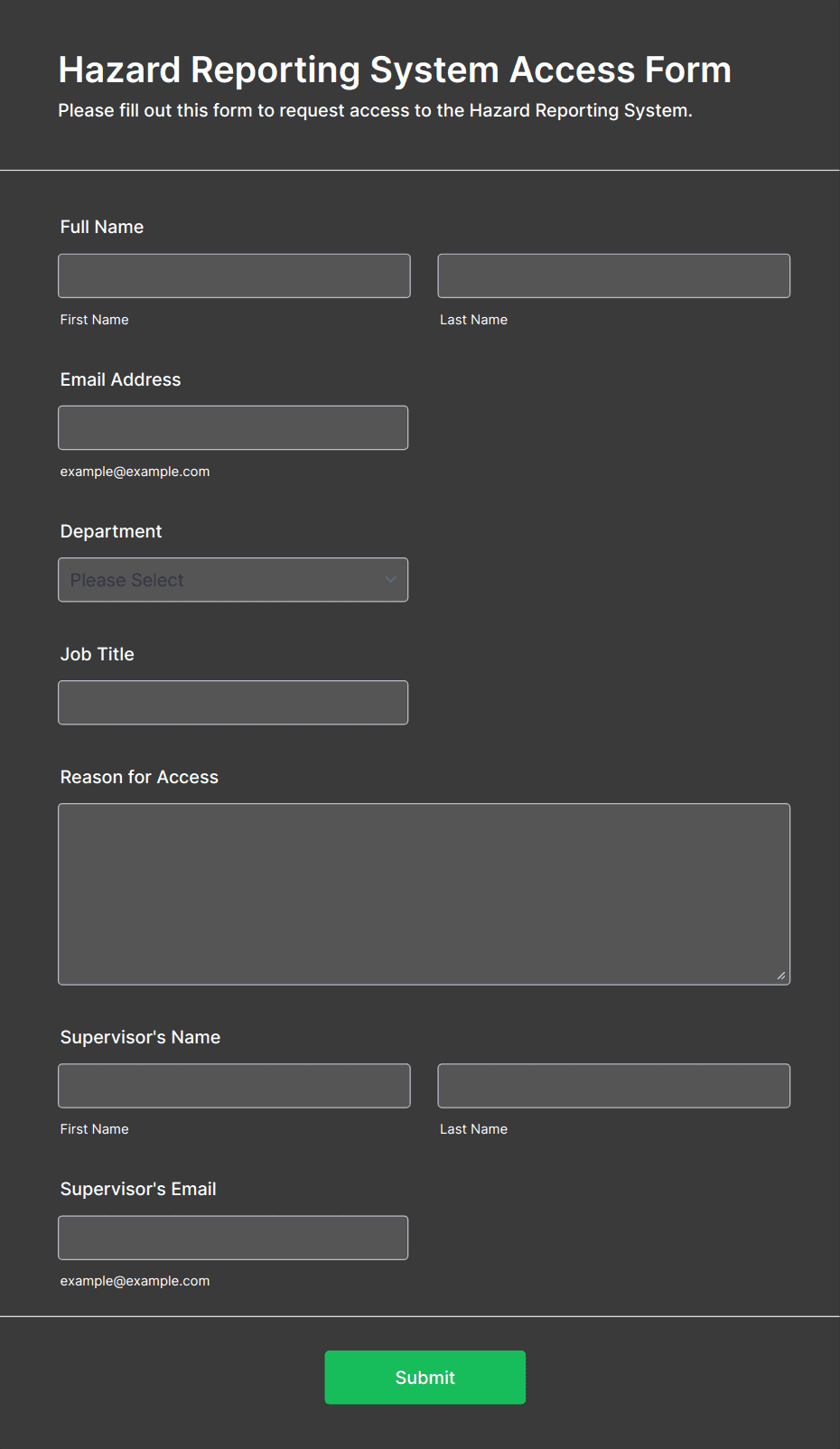Click the resize handle of the Reason textarea

click(x=780, y=975)
